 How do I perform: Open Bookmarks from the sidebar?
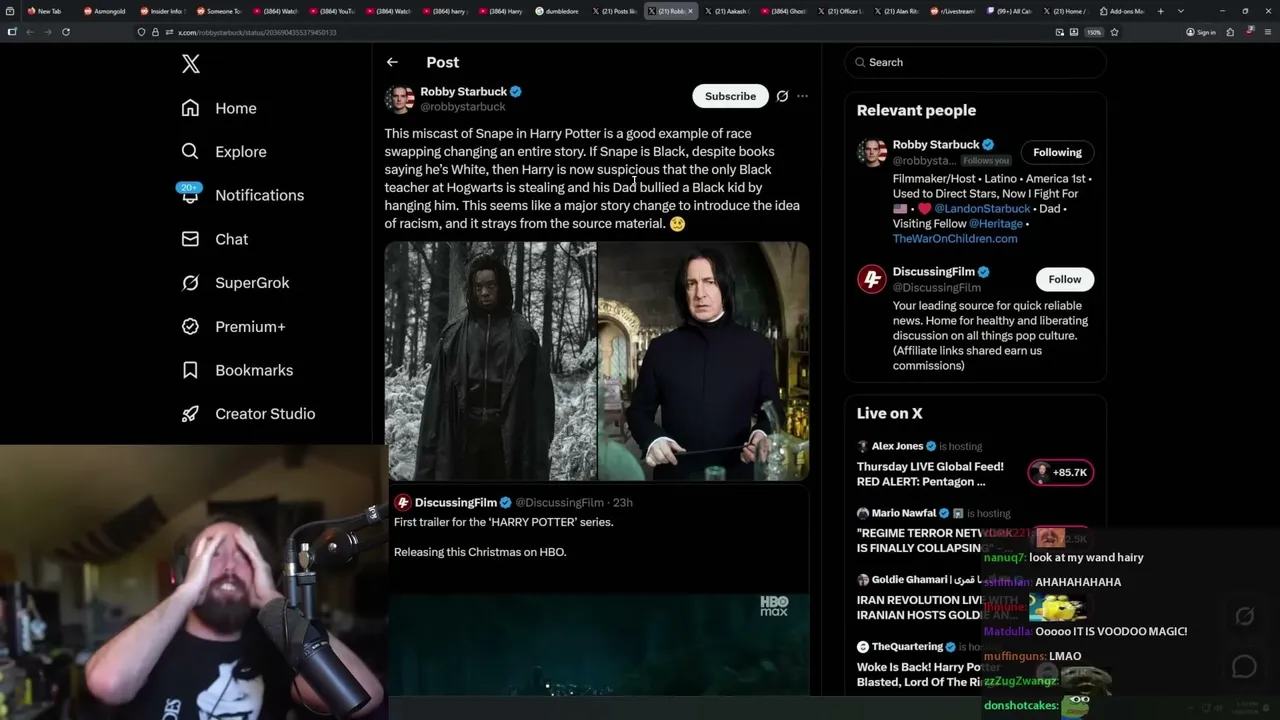click(237, 370)
